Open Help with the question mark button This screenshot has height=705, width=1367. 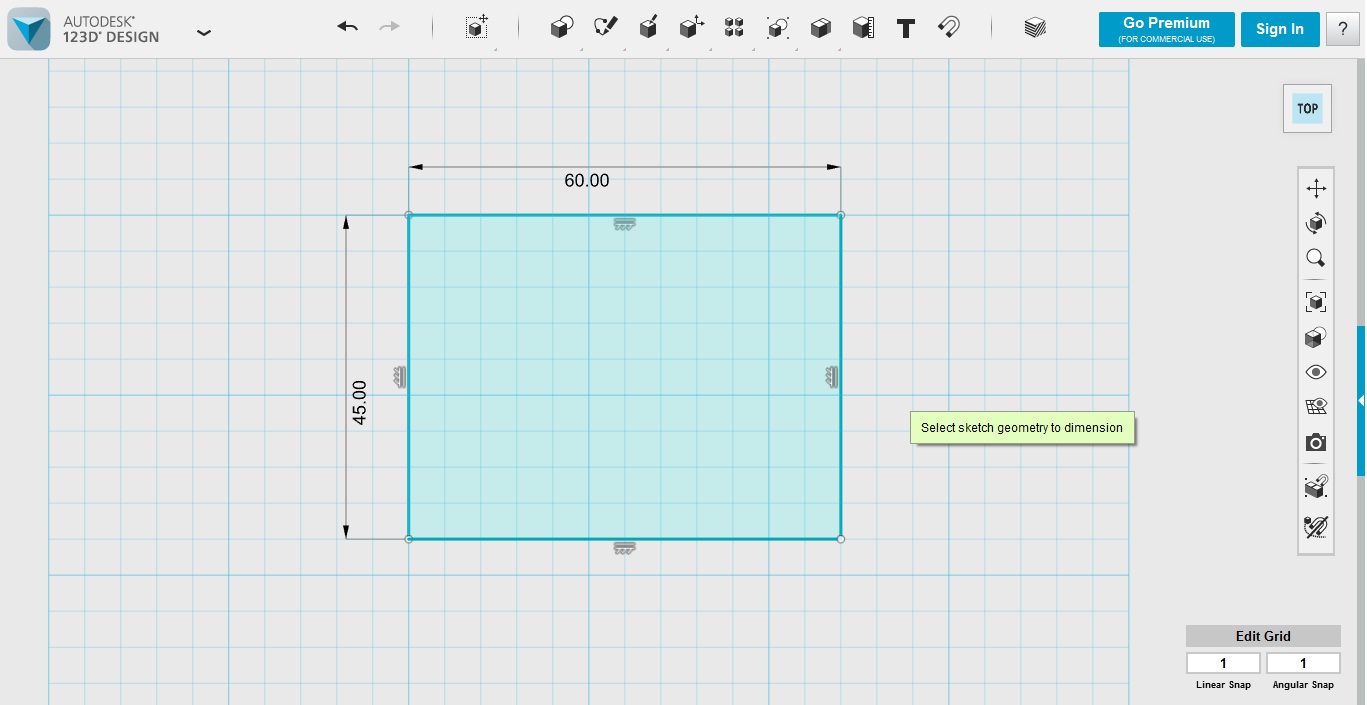[x=1343, y=29]
